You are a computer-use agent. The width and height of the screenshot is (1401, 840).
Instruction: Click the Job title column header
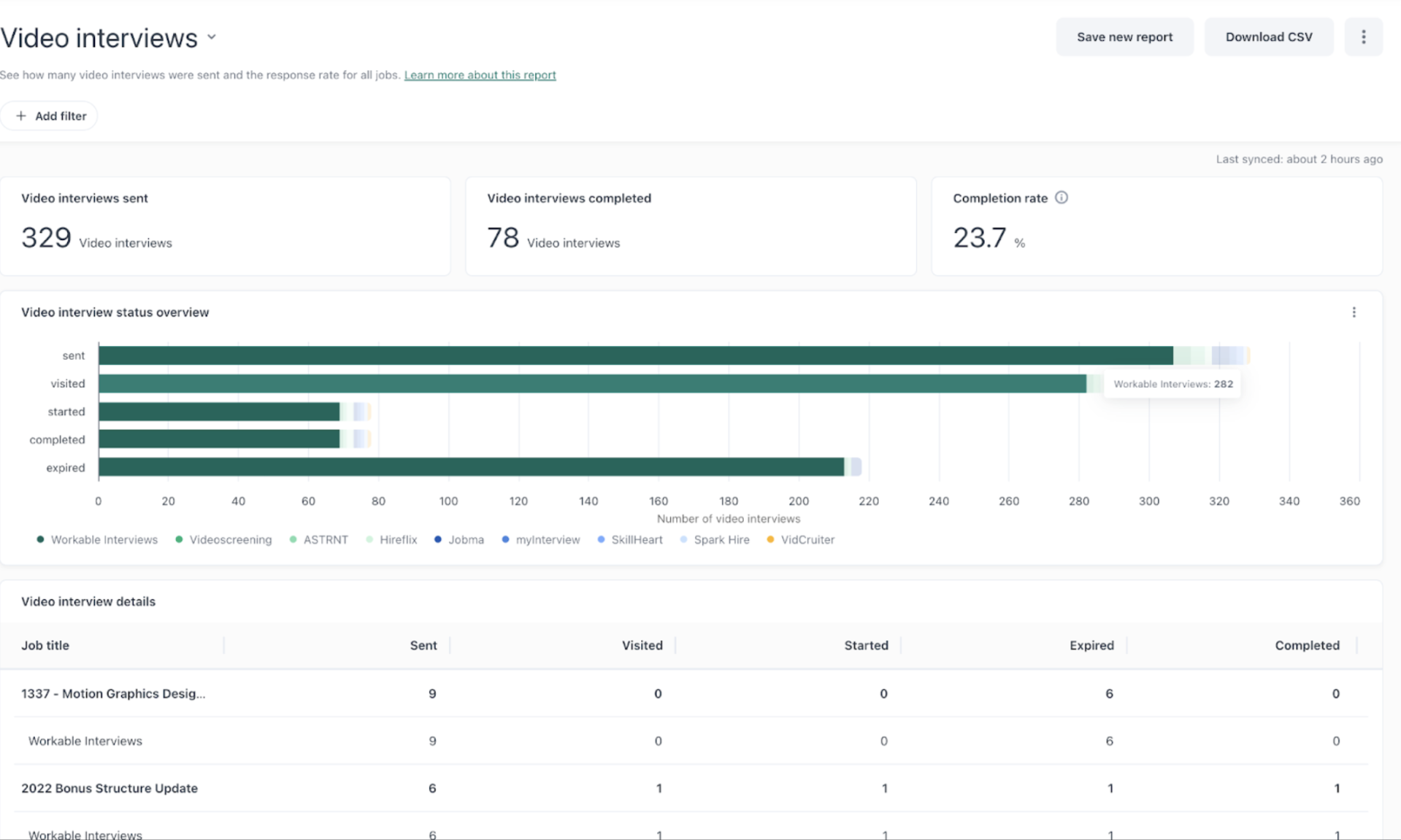(45, 645)
